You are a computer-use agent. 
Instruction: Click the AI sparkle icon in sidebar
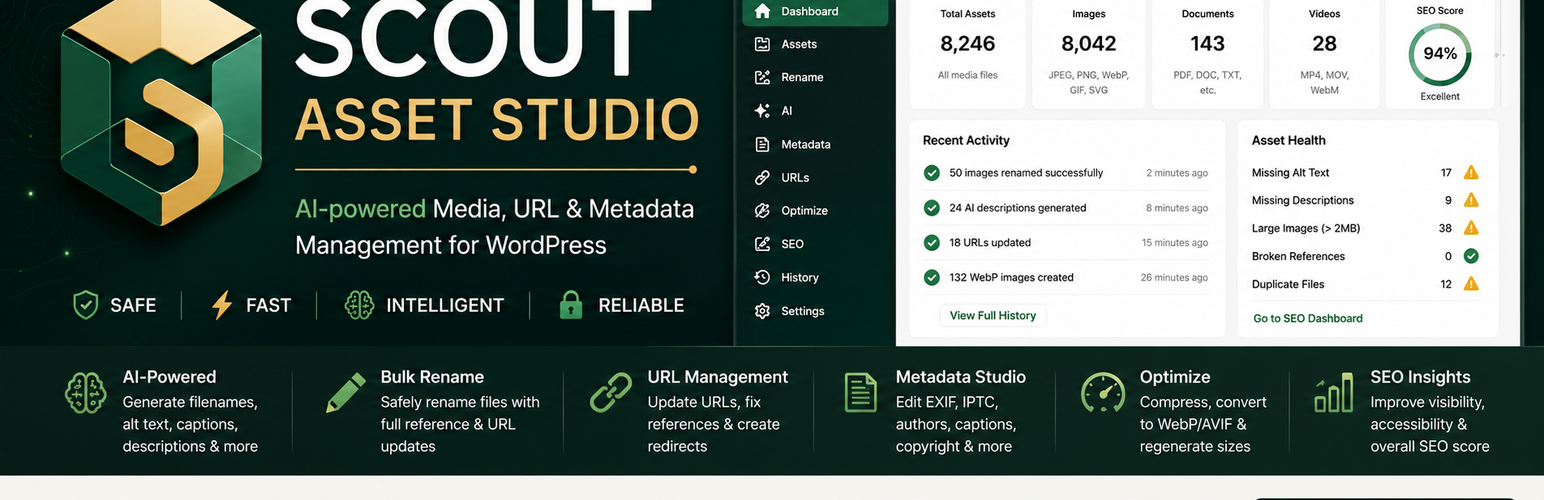click(763, 111)
